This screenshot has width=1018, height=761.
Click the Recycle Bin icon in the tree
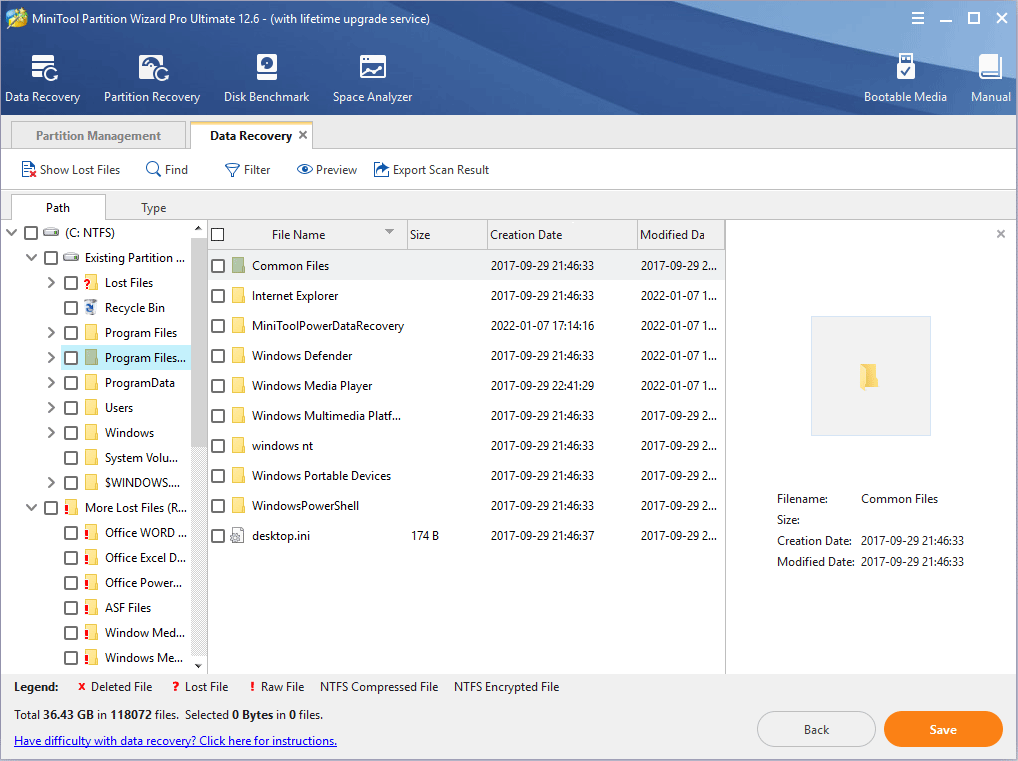(x=91, y=308)
